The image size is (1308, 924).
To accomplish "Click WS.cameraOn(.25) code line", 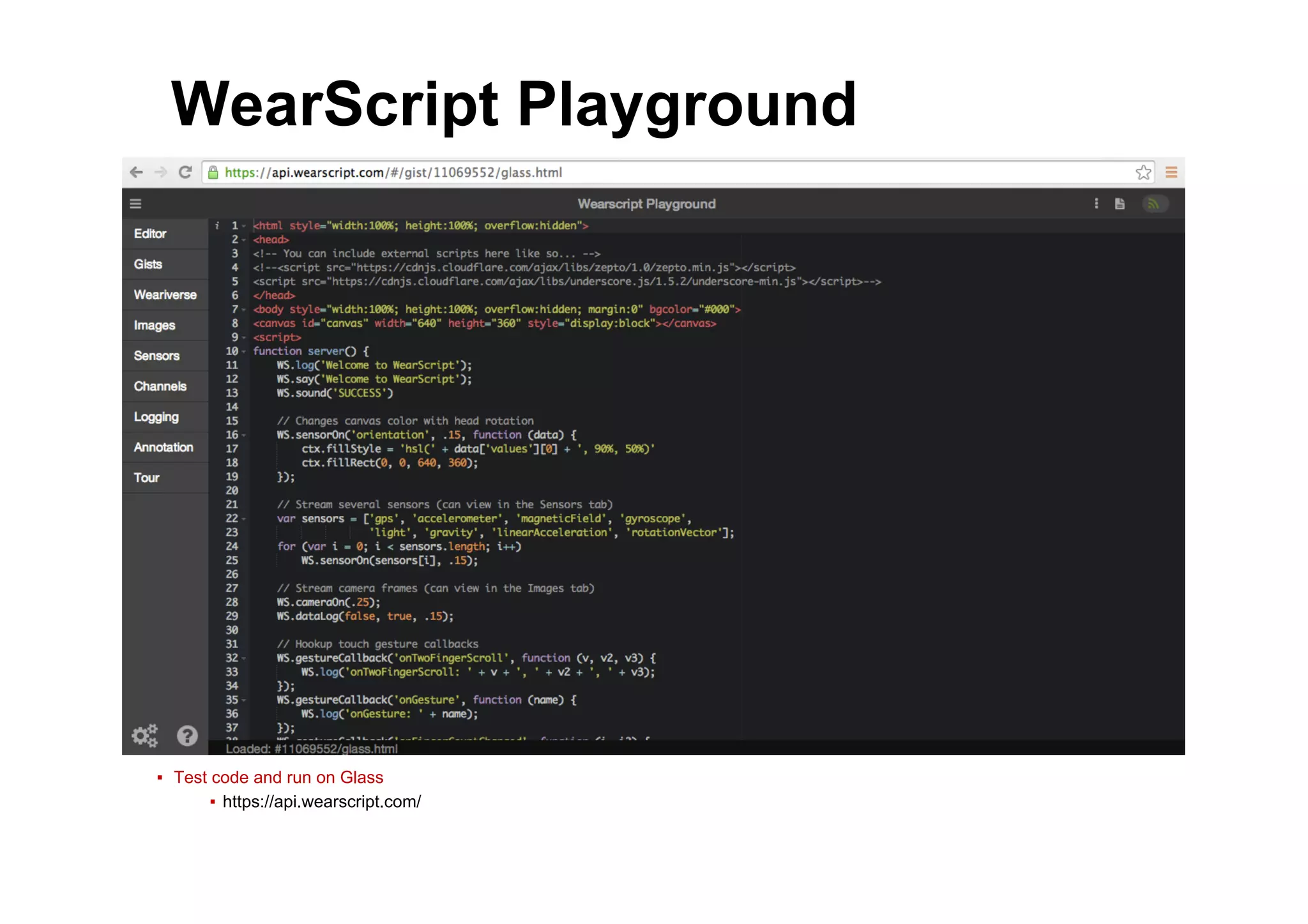I will coord(328,602).
